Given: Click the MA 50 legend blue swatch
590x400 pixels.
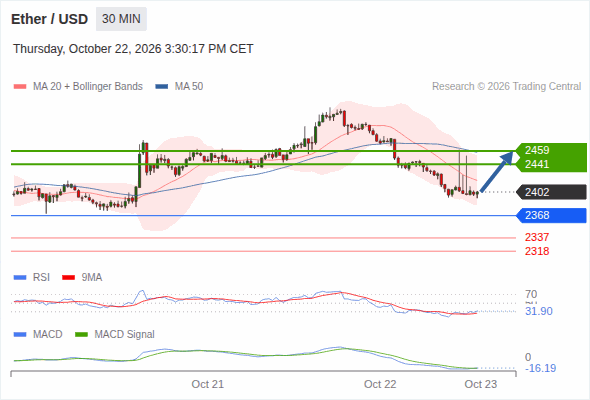Looking at the screenshot, I should click(x=162, y=87).
